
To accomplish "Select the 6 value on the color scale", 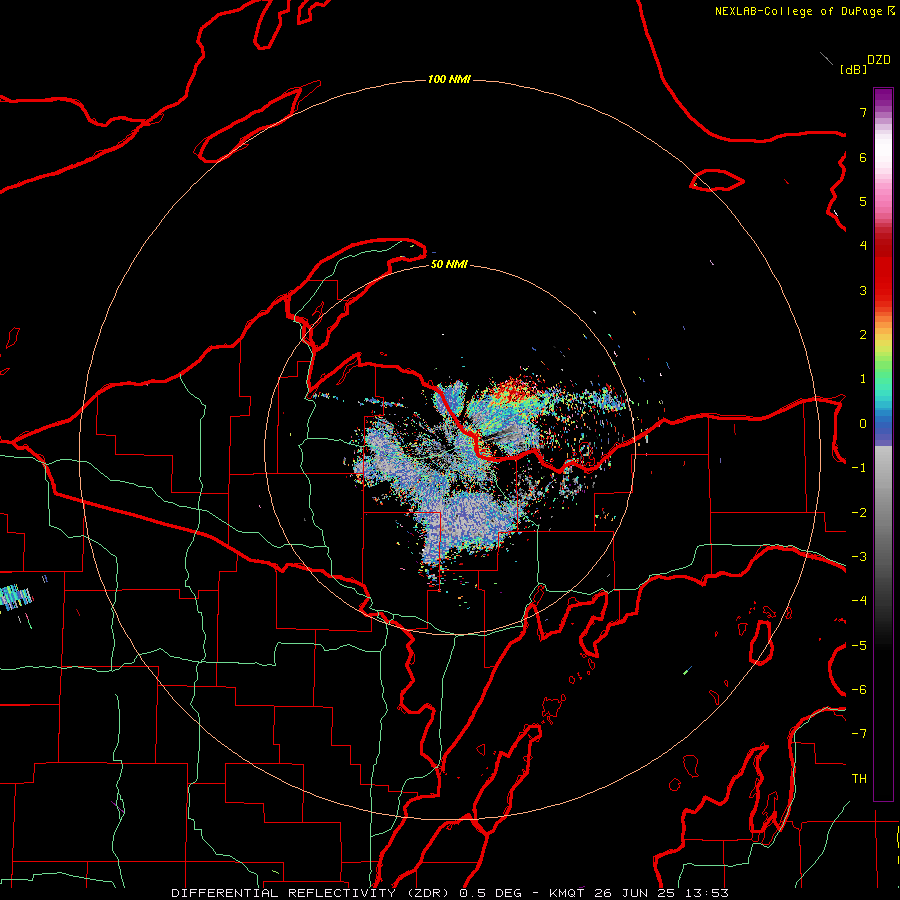I will coord(863,157).
